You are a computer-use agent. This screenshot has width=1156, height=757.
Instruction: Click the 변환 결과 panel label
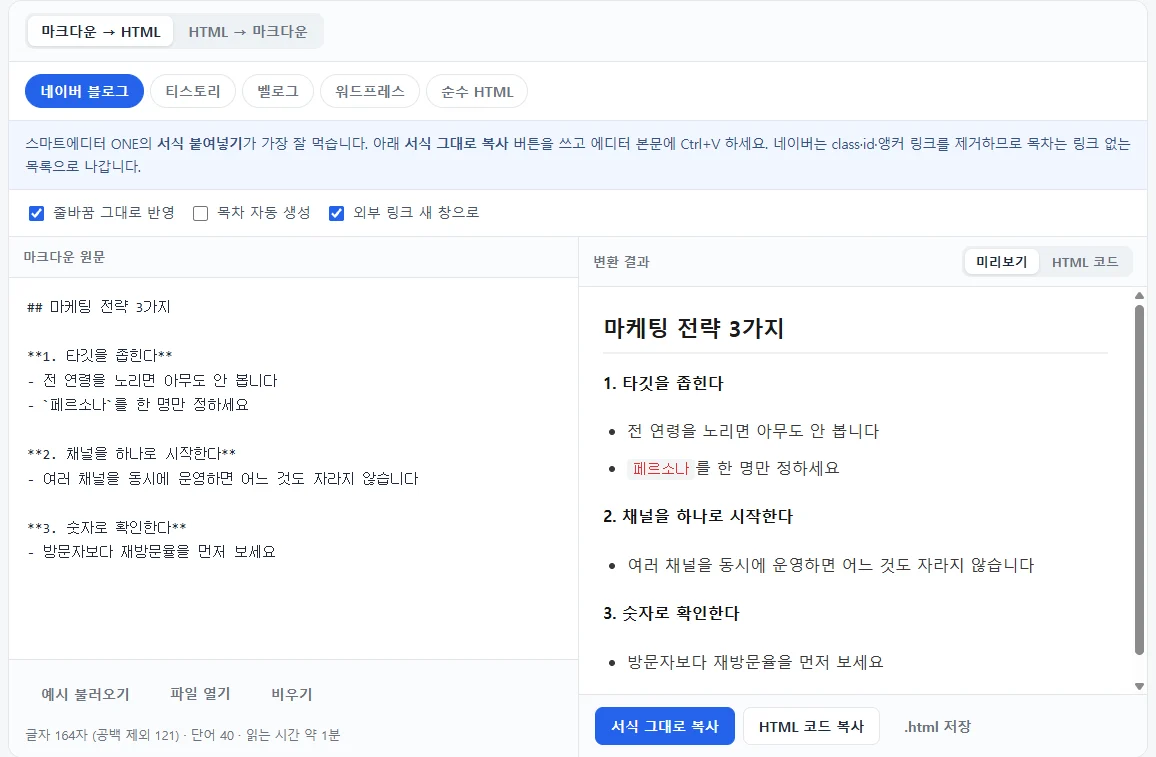pyautogui.click(x=621, y=262)
